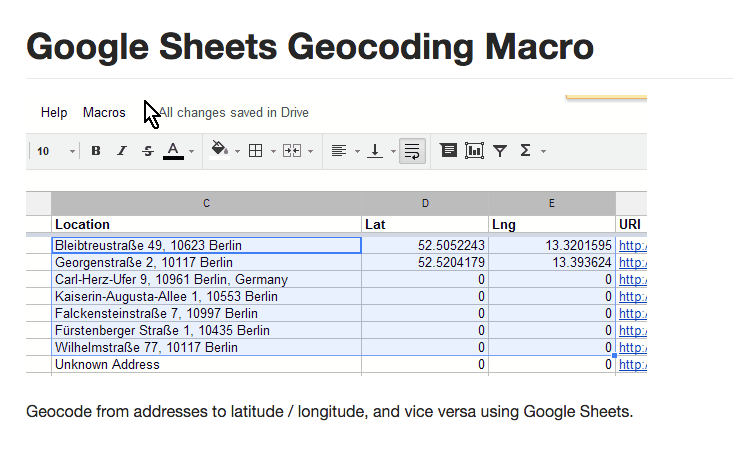This screenshot has height=458, width=733.
Task: Expand the fill color dropdown arrow
Action: [237, 151]
